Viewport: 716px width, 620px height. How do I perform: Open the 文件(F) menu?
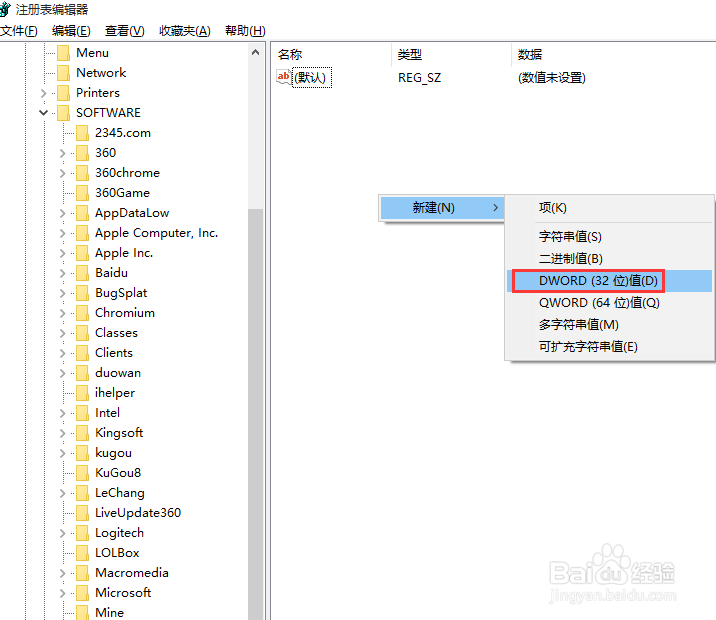(19, 31)
